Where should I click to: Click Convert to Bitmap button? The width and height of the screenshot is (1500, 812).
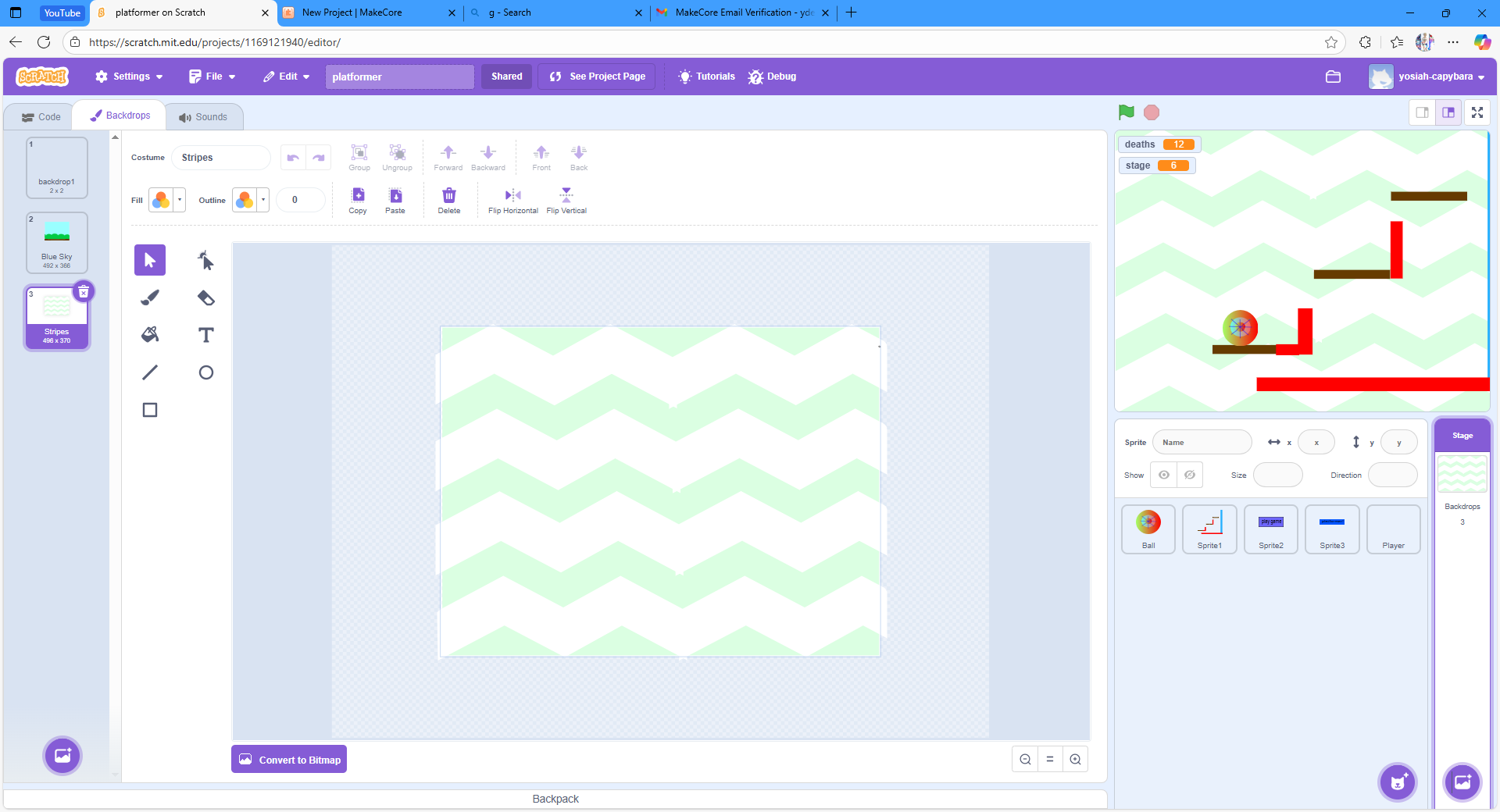pyautogui.click(x=289, y=760)
